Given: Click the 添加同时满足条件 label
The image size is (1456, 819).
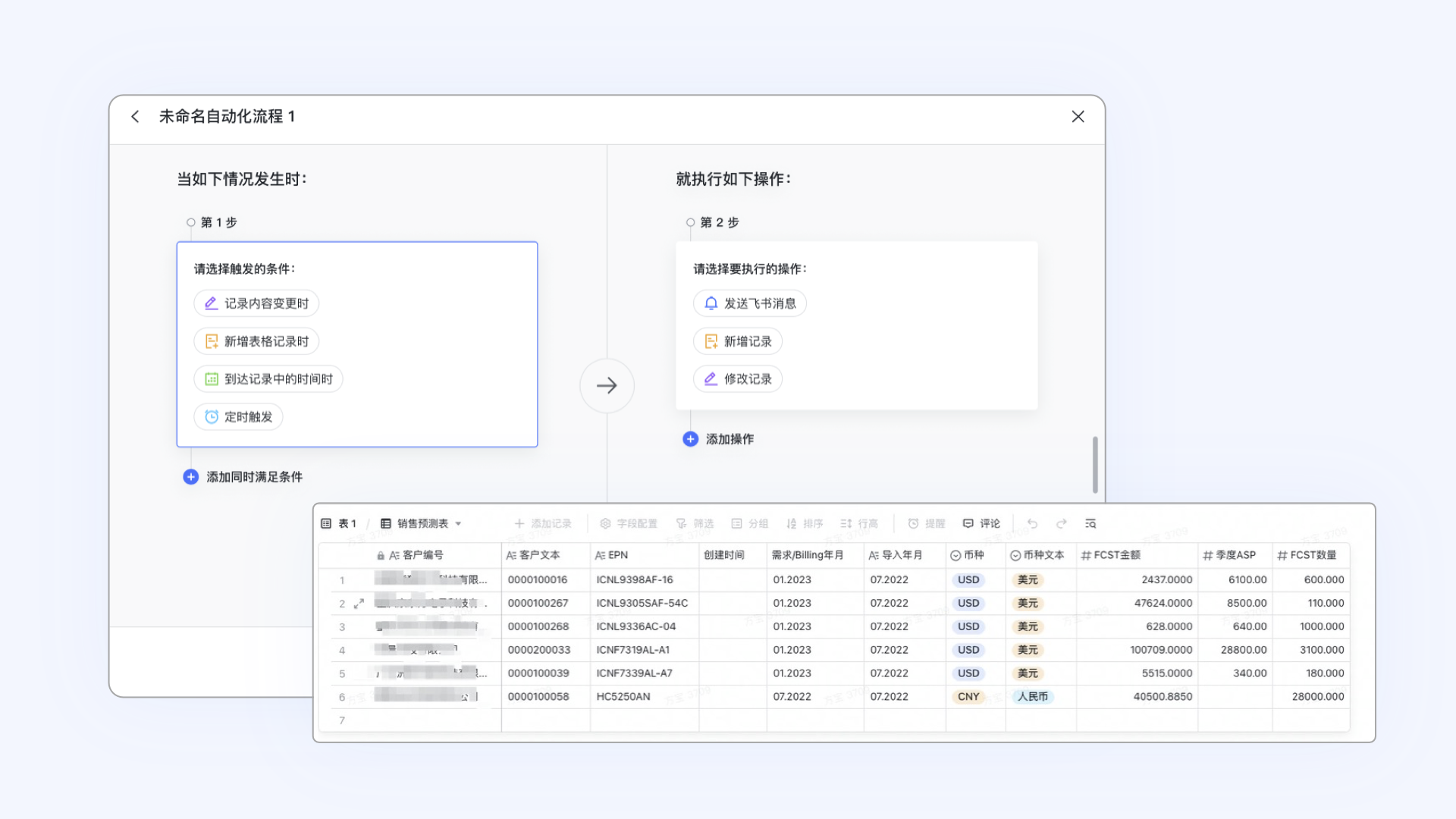Looking at the screenshot, I should [254, 477].
